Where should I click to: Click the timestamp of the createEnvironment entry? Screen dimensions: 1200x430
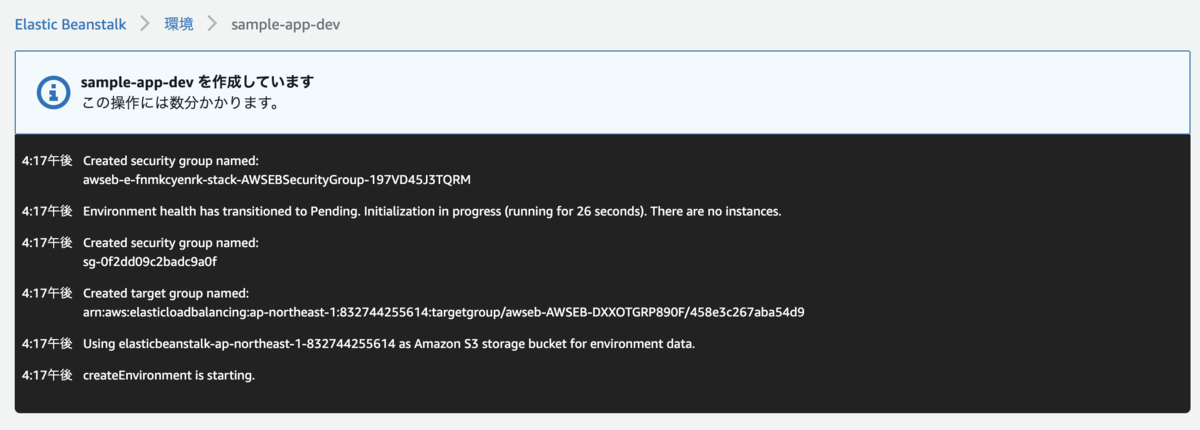pyautogui.click(x=47, y=375)
